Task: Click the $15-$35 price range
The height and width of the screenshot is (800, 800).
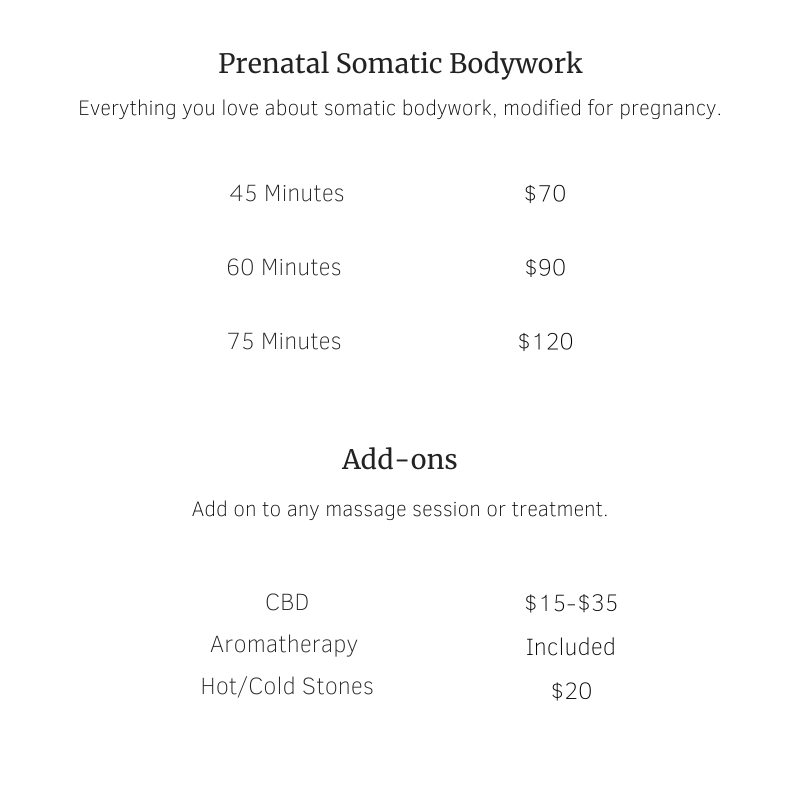Action: click(x=571, y=604)
